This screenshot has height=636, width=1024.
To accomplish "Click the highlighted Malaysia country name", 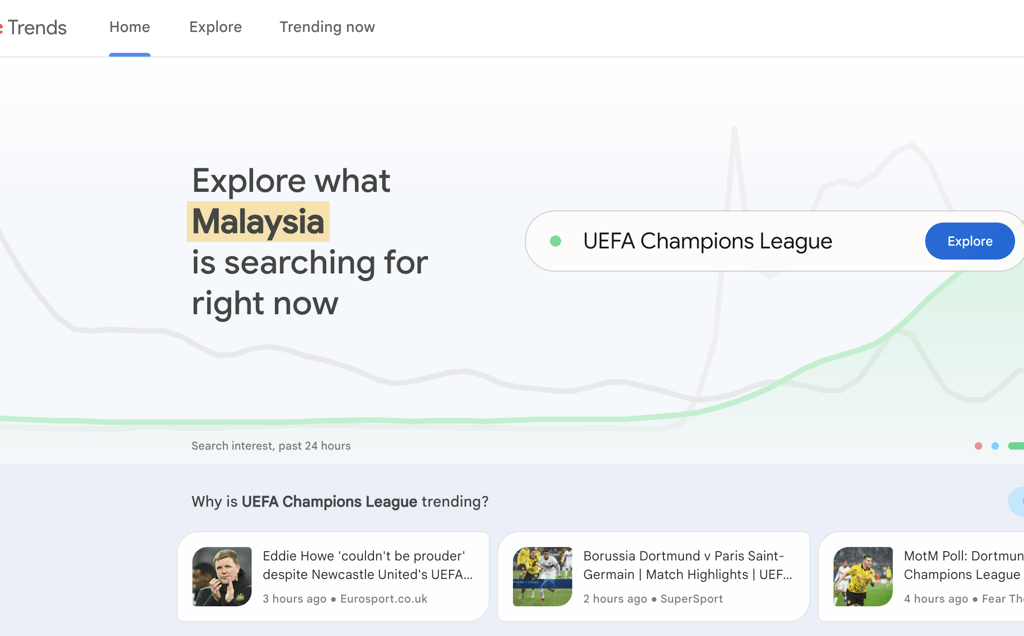I will (258, 222).
